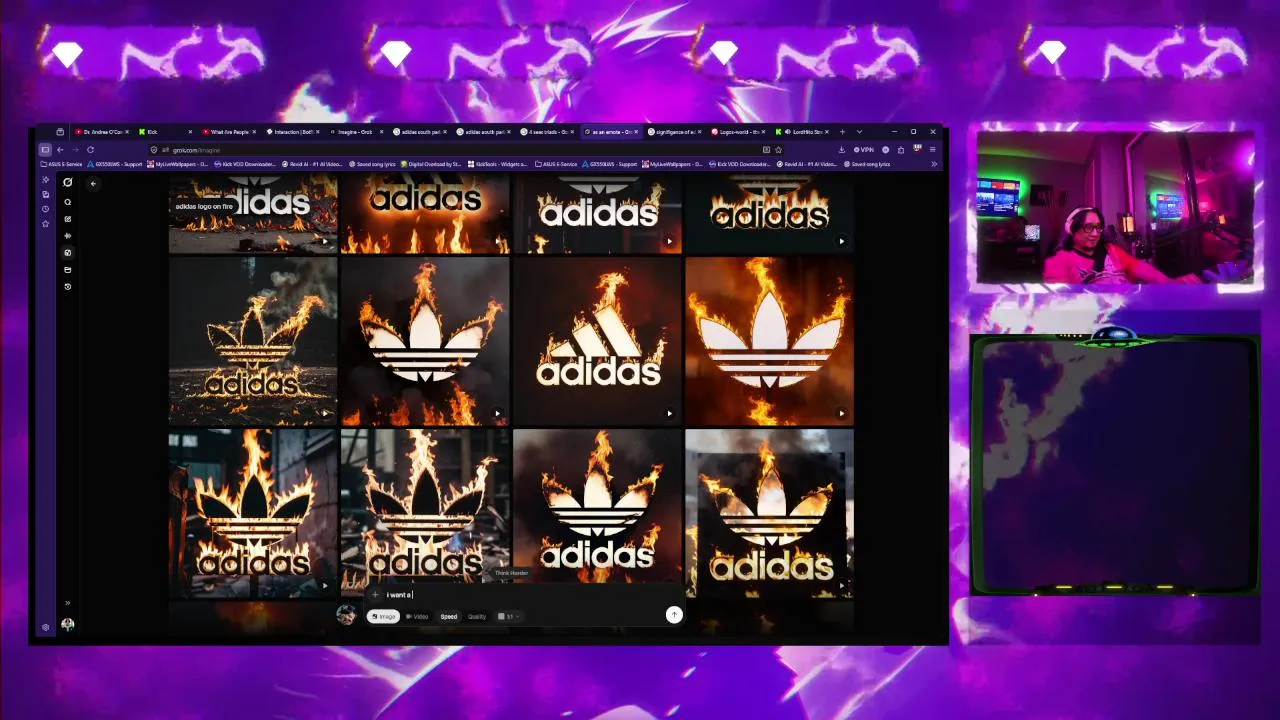Open the second-row flaming trefoil with adidas text
Viewport: 1280px width, 720px height.
click(x=253, y=341)
